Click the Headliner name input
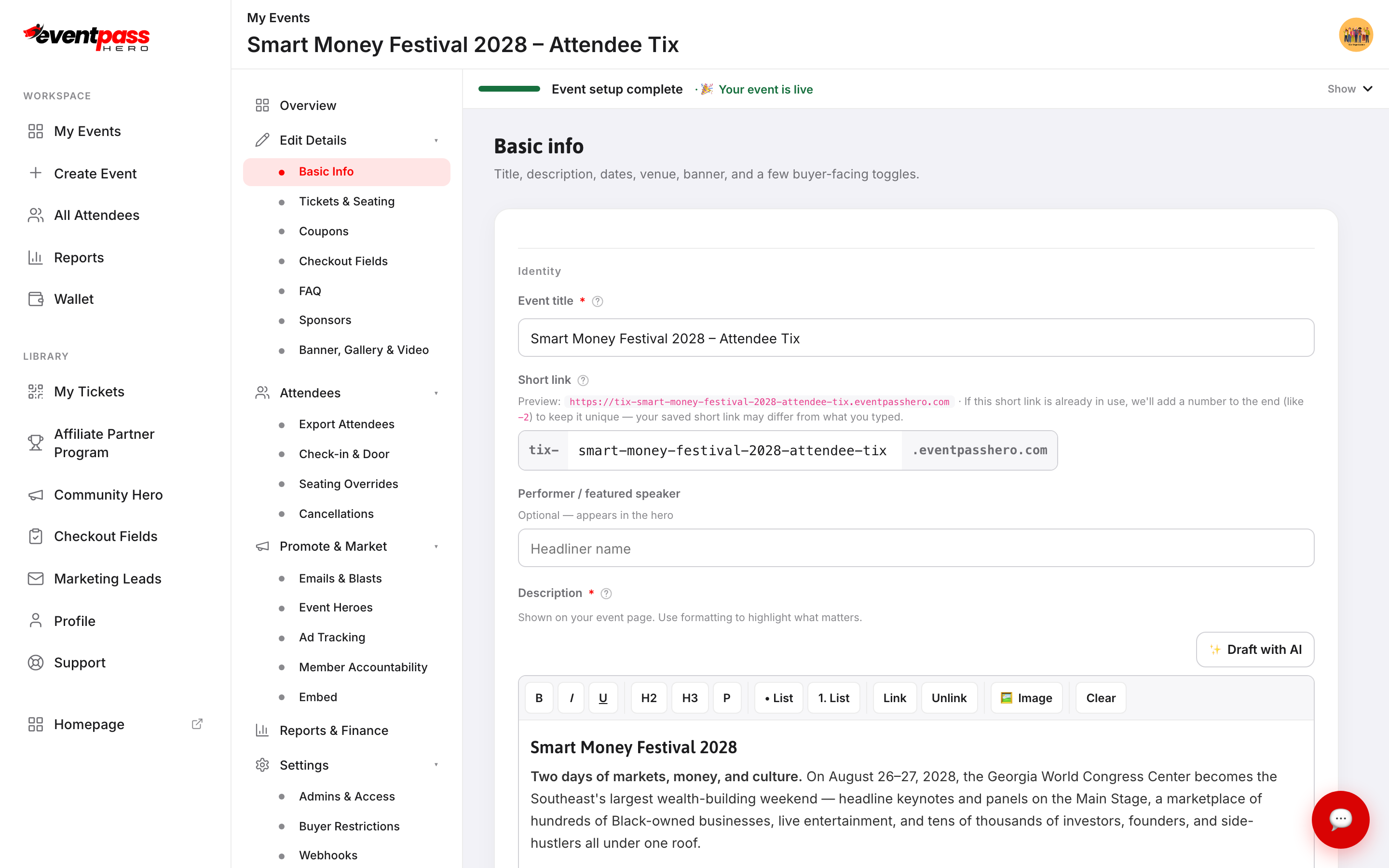 click(x=915, y=548)
